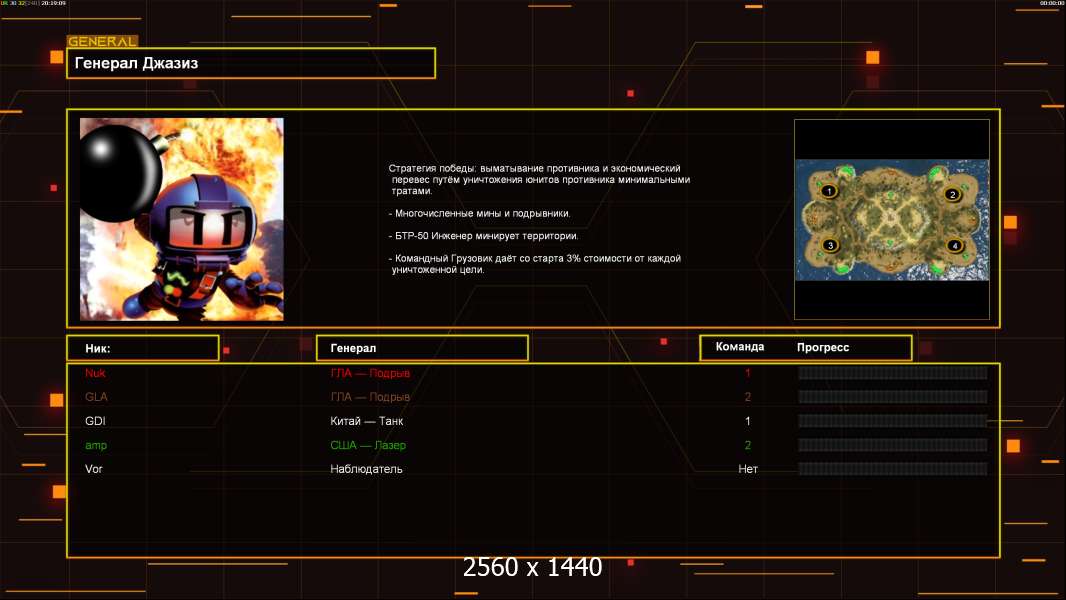This screenshot has height=600, width=1066.
Task: Select player name Vor
Action: (94, 469)
